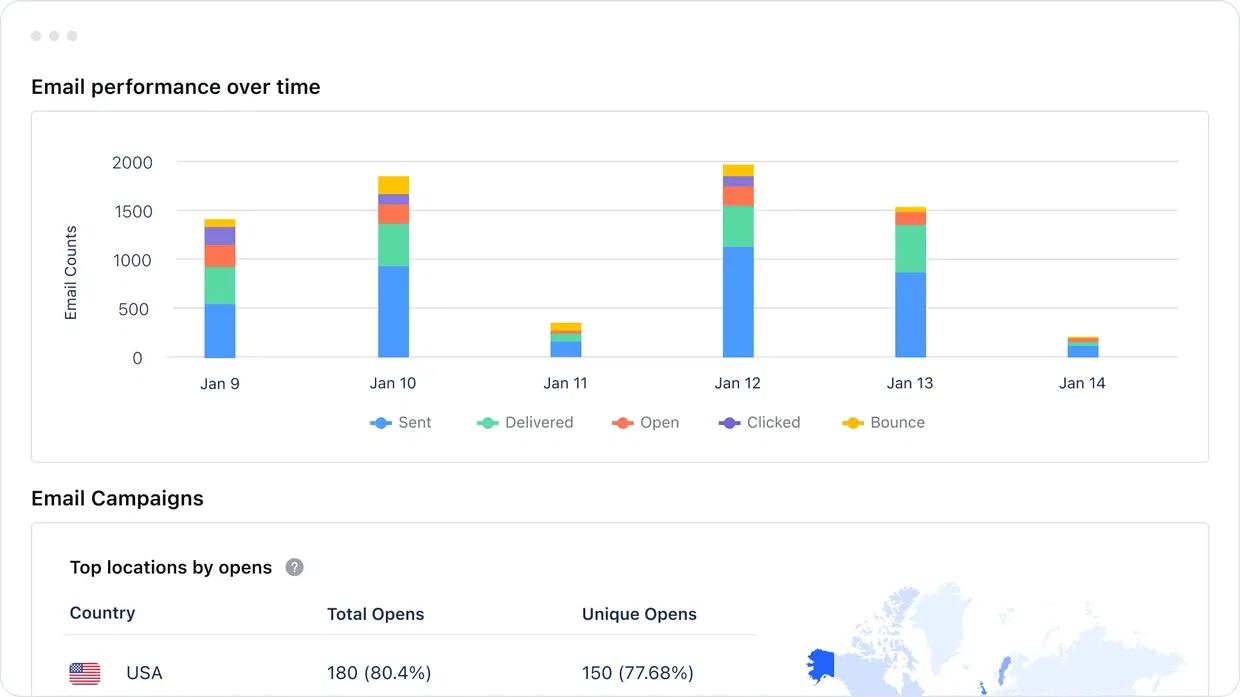1240x697 pixels.
Task: Click the middle gray window dot
Action: coord(54,35)
